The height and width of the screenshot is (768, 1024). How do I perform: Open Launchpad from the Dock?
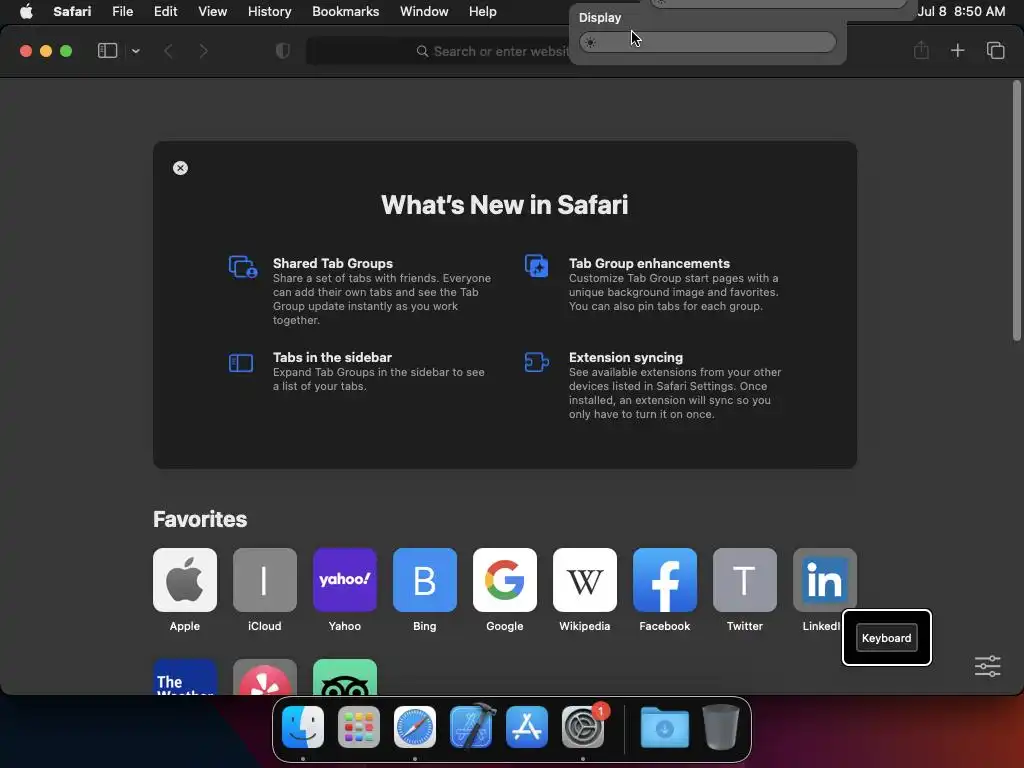359,727
